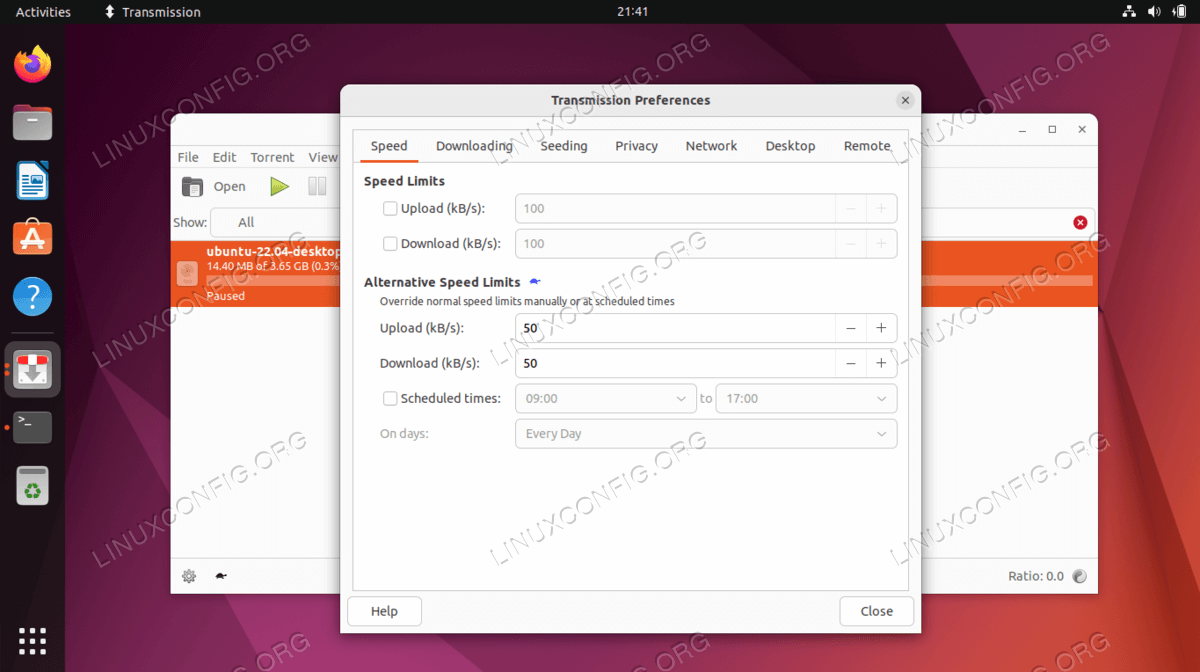Open the Help icon in the dock
Screen dimensions: 1200x672
tap(33, 297)
